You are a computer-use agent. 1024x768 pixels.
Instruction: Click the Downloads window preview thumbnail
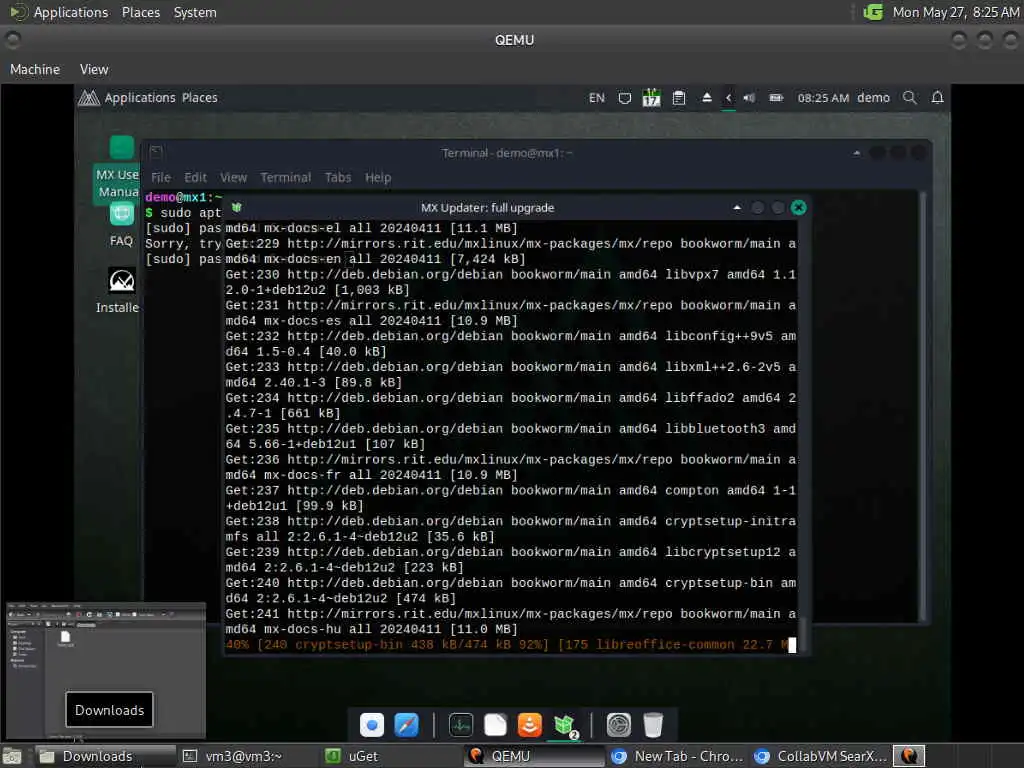(x=106, y=673)
